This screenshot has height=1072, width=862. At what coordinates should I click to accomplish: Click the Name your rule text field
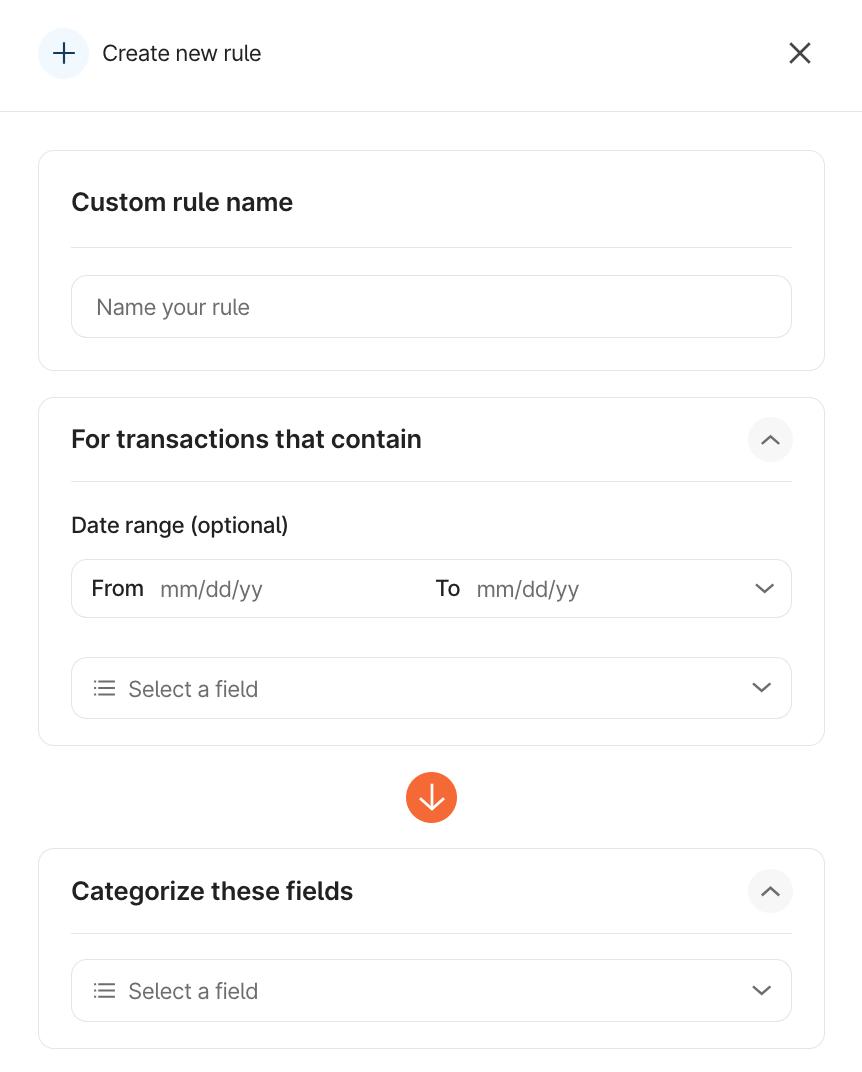(431, 307)
